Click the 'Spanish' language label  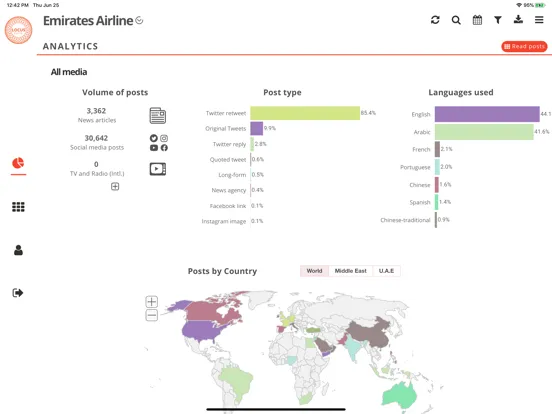(420, 202)
